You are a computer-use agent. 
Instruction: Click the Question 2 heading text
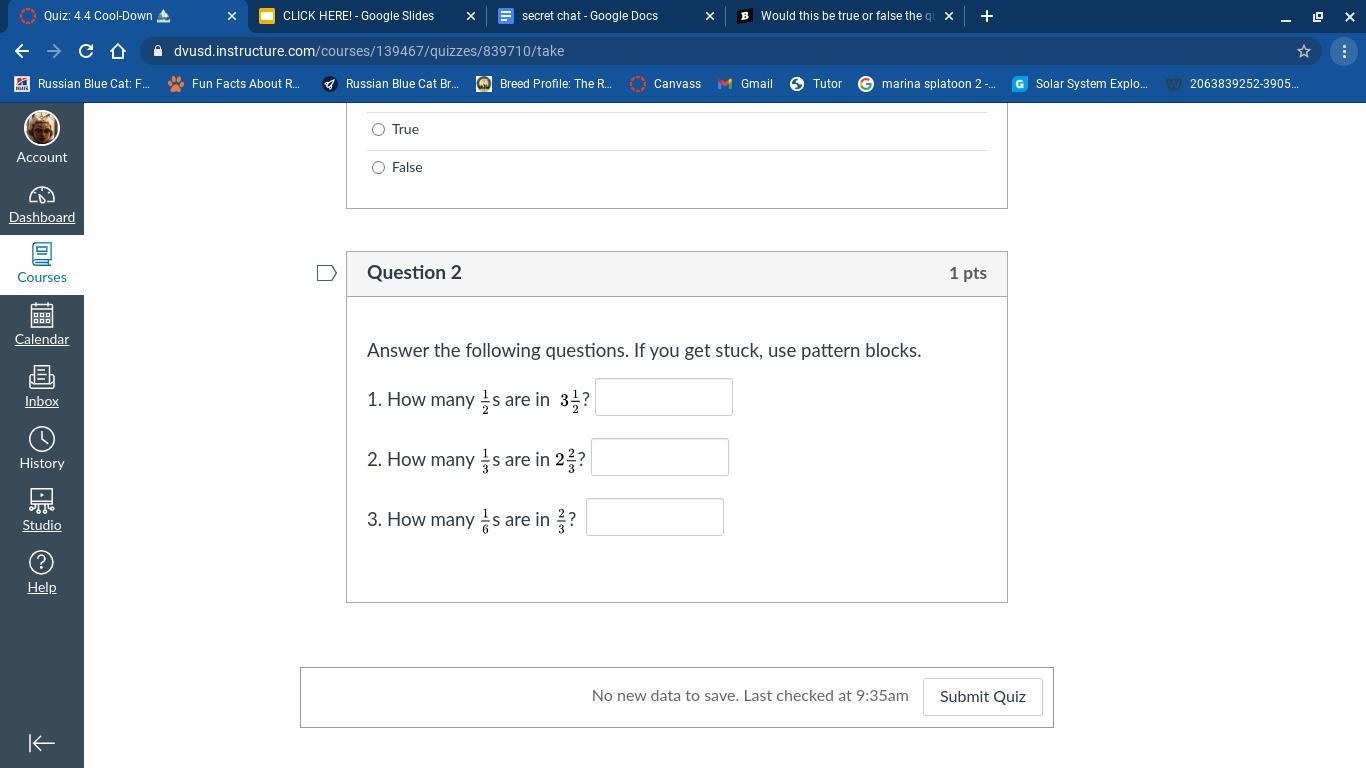pyautogui.click(x=414, y=273)
